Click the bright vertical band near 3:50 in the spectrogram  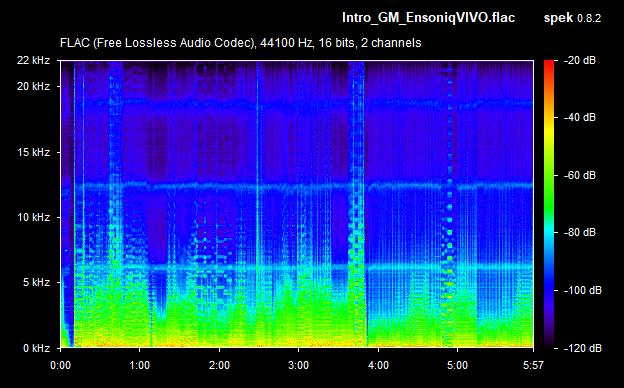click(x=357, y=203)
